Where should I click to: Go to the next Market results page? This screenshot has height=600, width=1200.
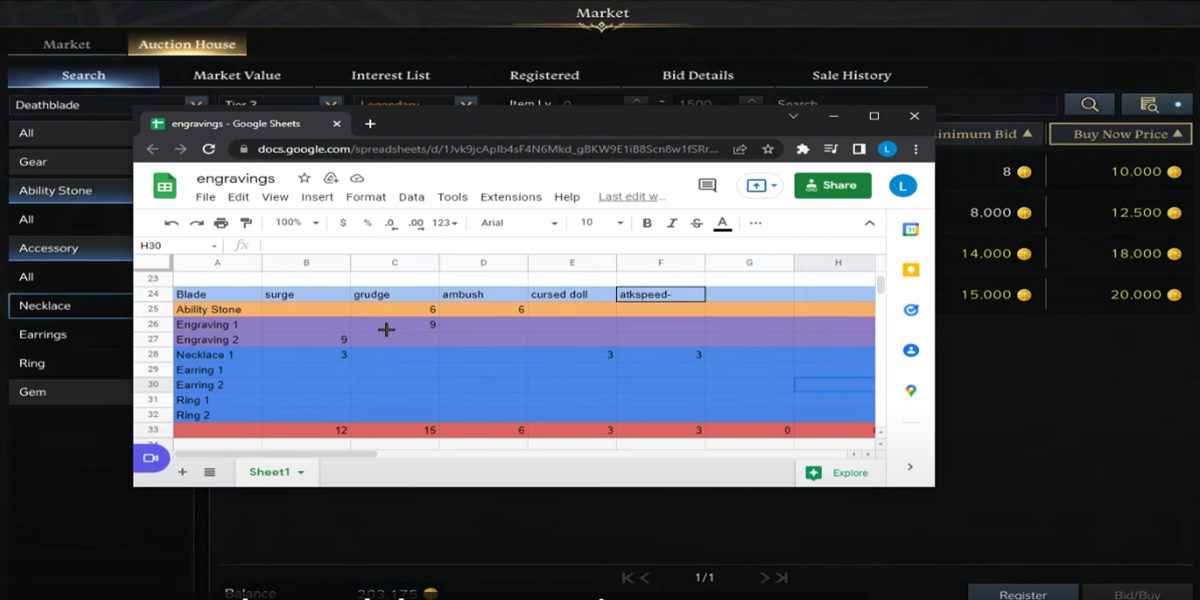[x=765, y=578]
